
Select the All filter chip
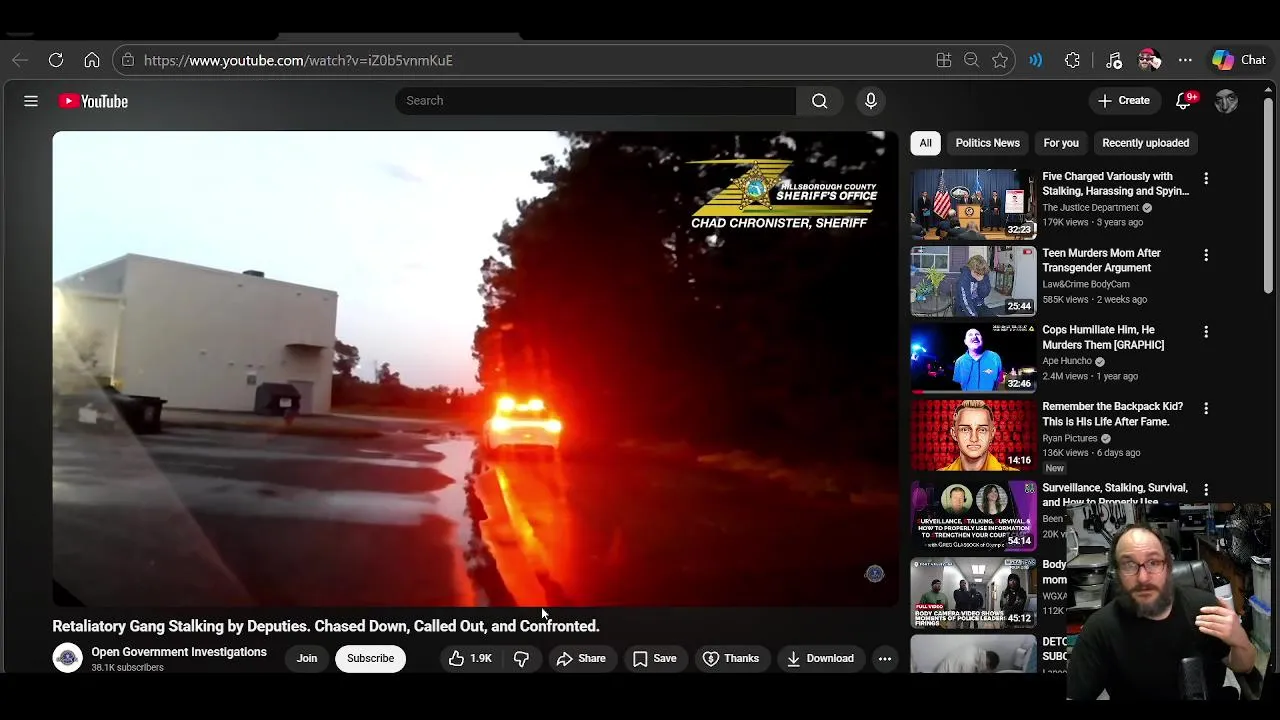[x=925, y=143]
